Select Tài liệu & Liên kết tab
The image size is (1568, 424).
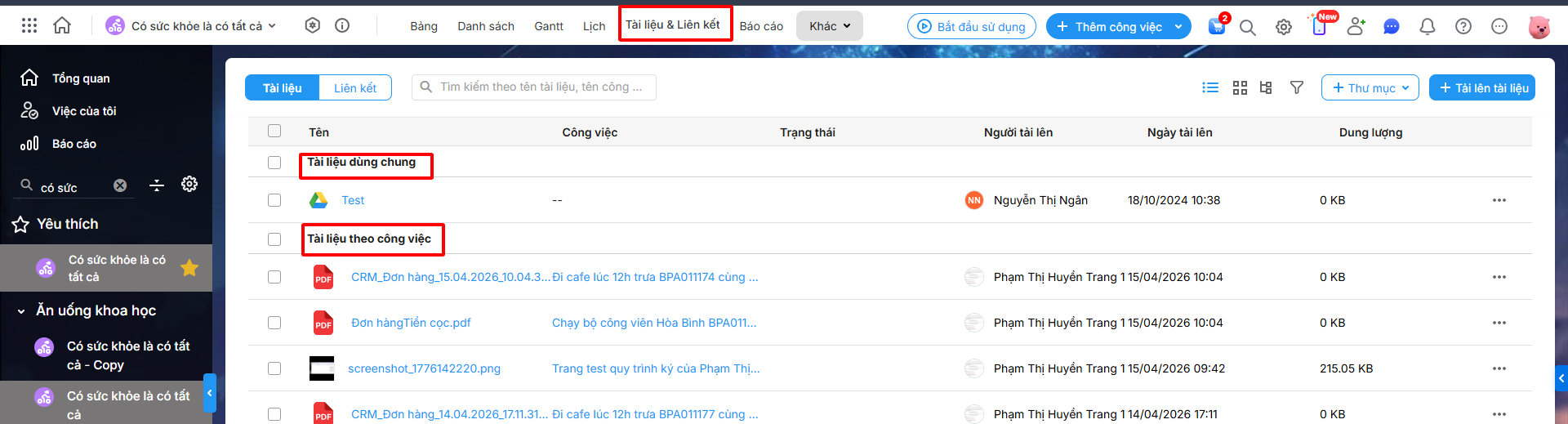(673, 25)
